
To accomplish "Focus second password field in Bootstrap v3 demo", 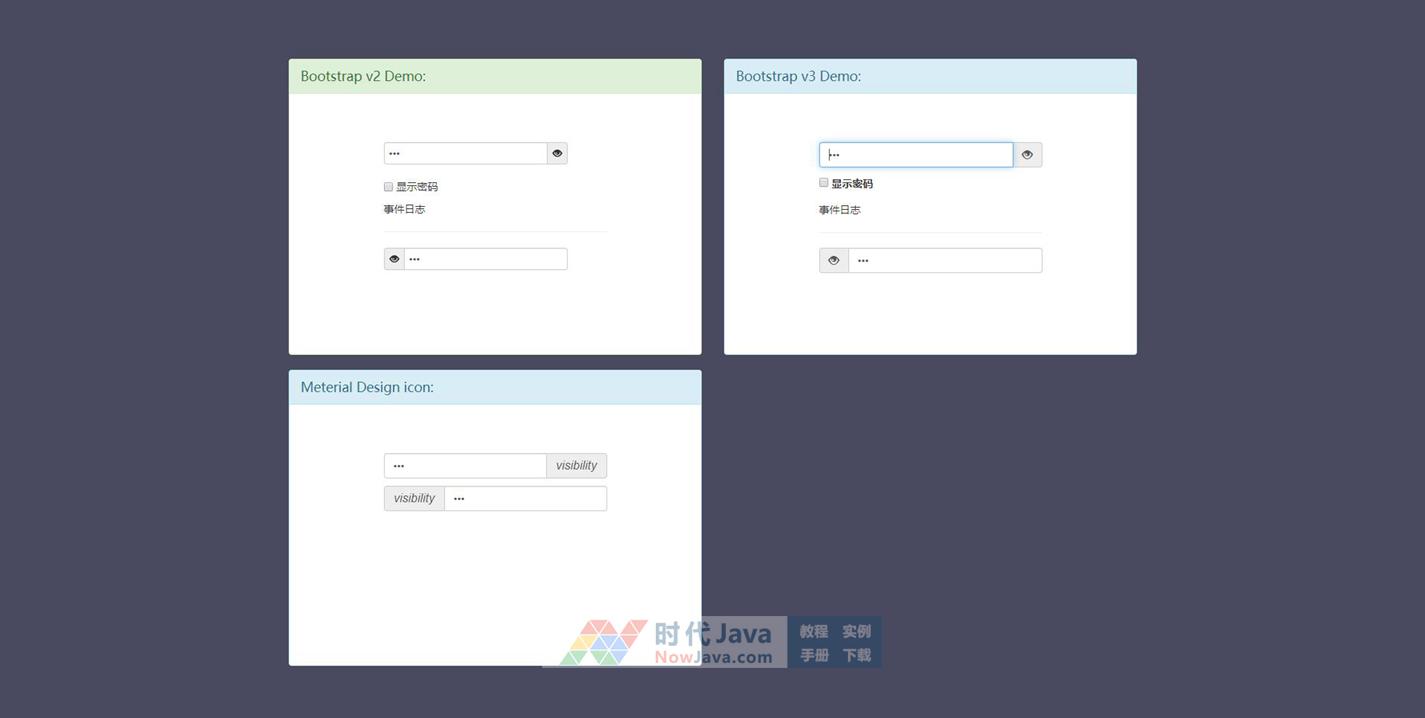I will tap(945, 260).
